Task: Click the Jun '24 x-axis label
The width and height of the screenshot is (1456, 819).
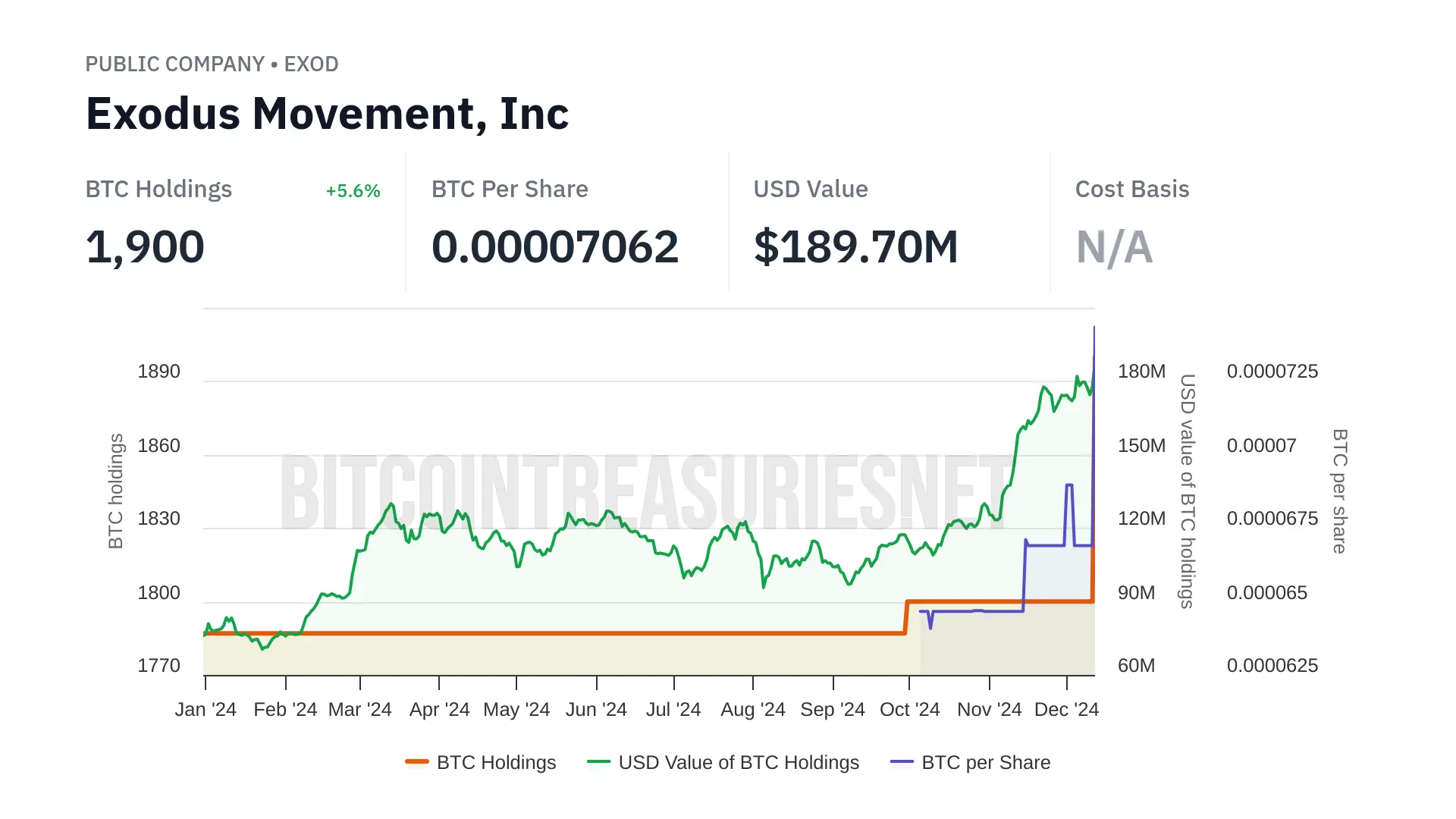Action: coord(596,710)
